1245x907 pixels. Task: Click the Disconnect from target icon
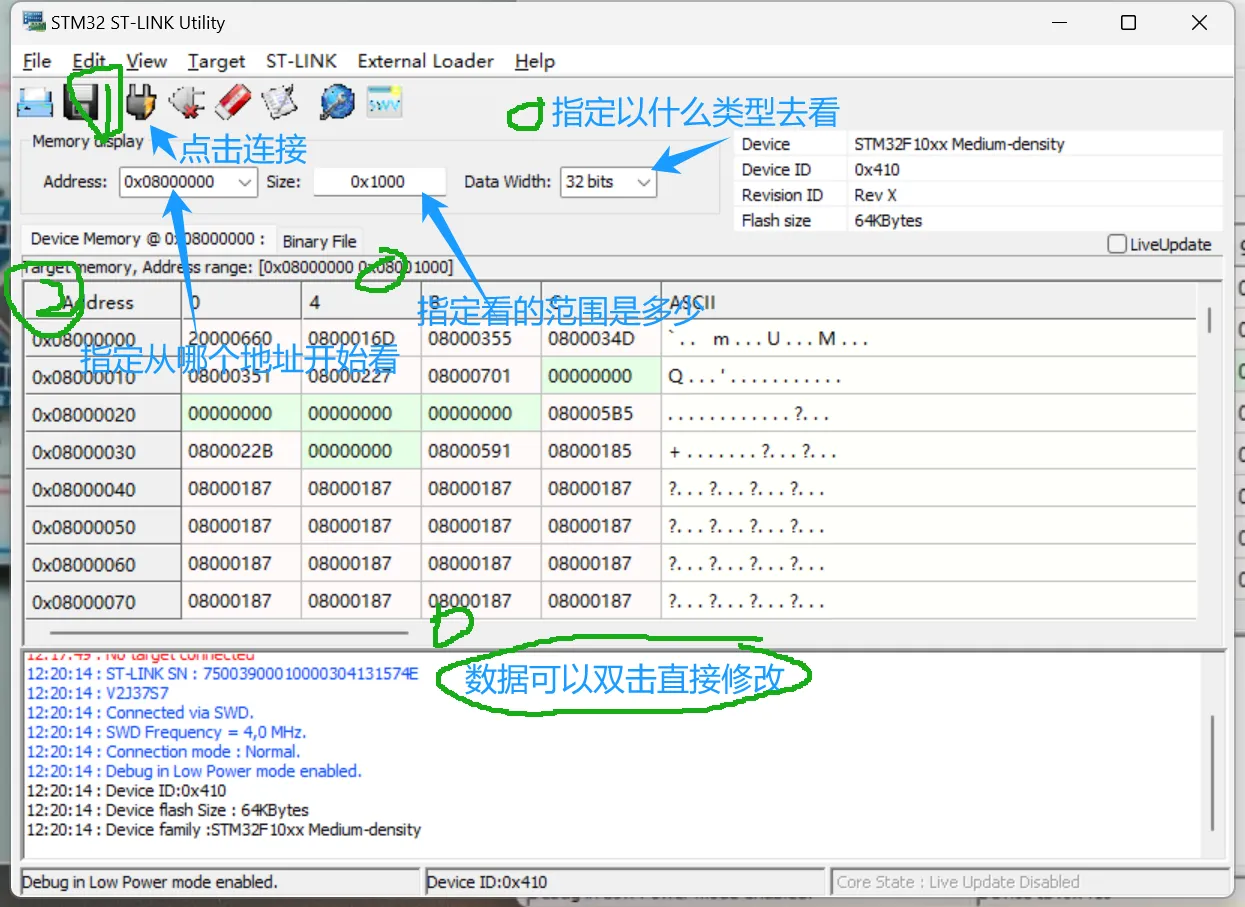point(187,101)
